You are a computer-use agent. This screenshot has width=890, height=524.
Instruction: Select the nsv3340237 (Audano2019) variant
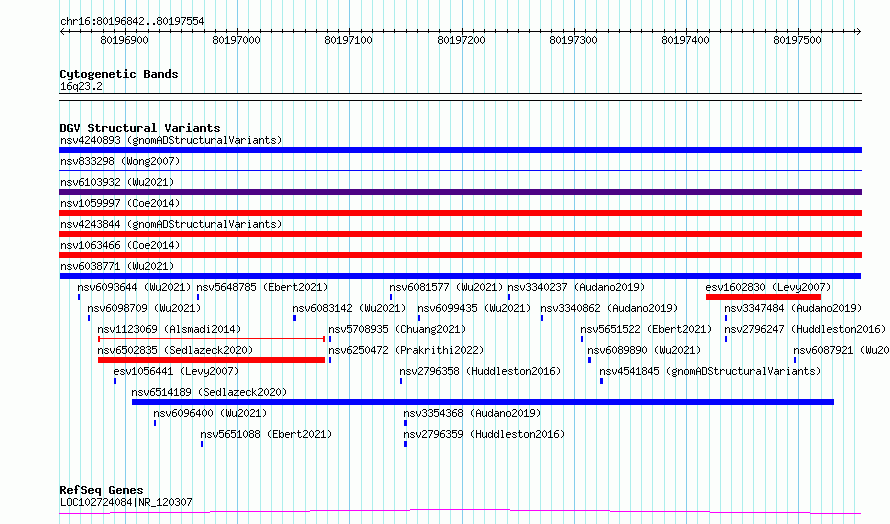point(576,287)
